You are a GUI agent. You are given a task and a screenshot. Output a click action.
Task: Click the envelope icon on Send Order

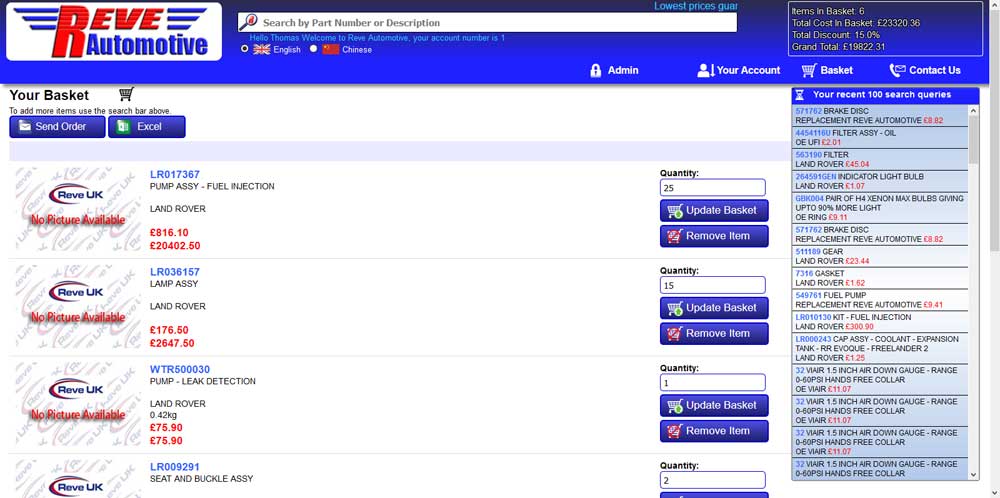pyautogui.click(x=25, y=126)
